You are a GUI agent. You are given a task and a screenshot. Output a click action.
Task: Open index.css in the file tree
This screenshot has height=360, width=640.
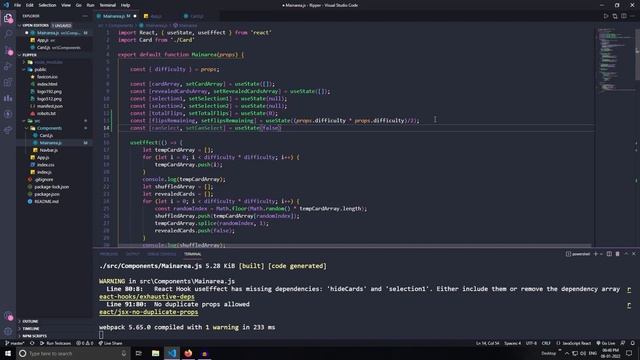coord(45,165)
